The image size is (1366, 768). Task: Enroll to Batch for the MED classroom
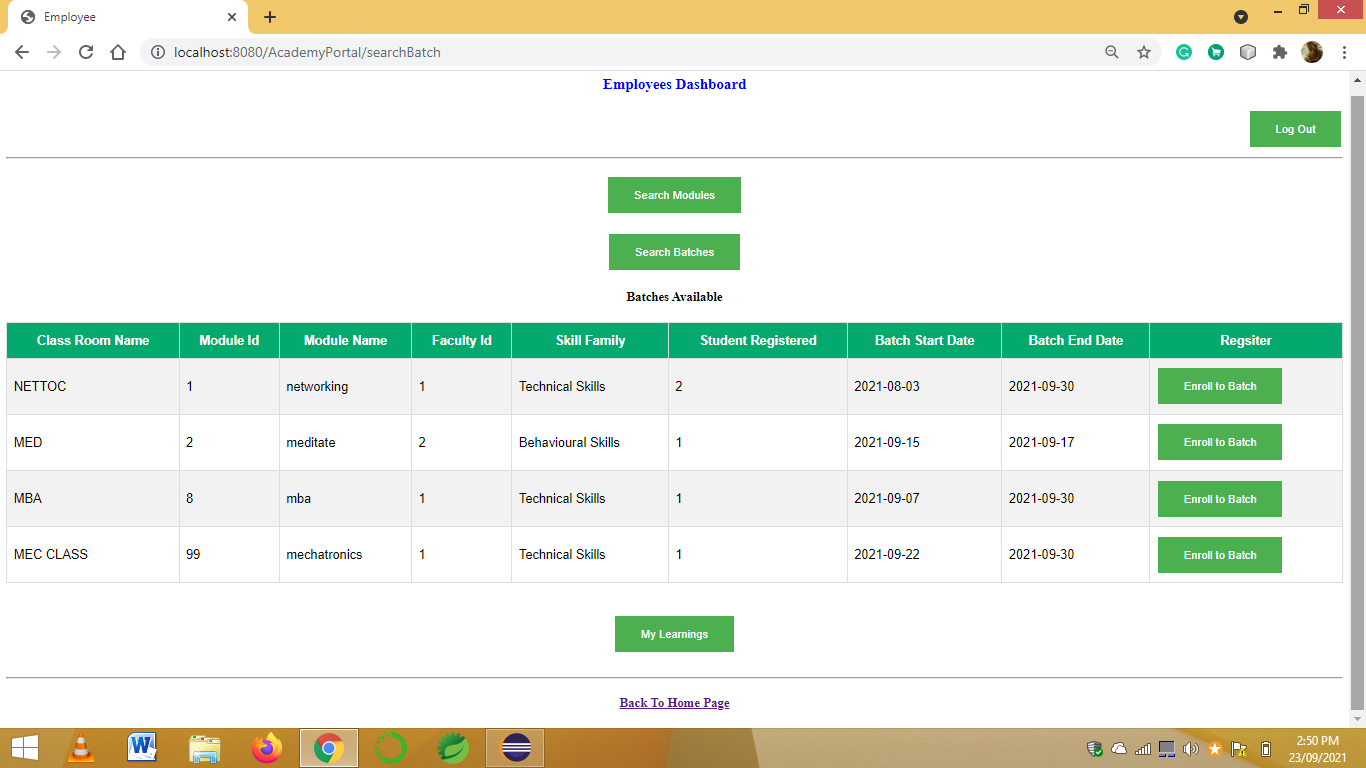1219,442
